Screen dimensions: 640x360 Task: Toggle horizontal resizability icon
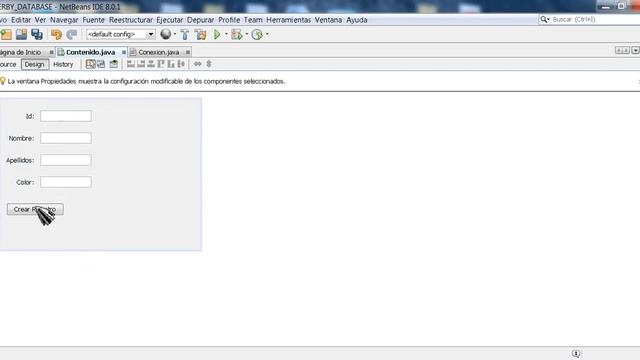click(x=198, y=64)
